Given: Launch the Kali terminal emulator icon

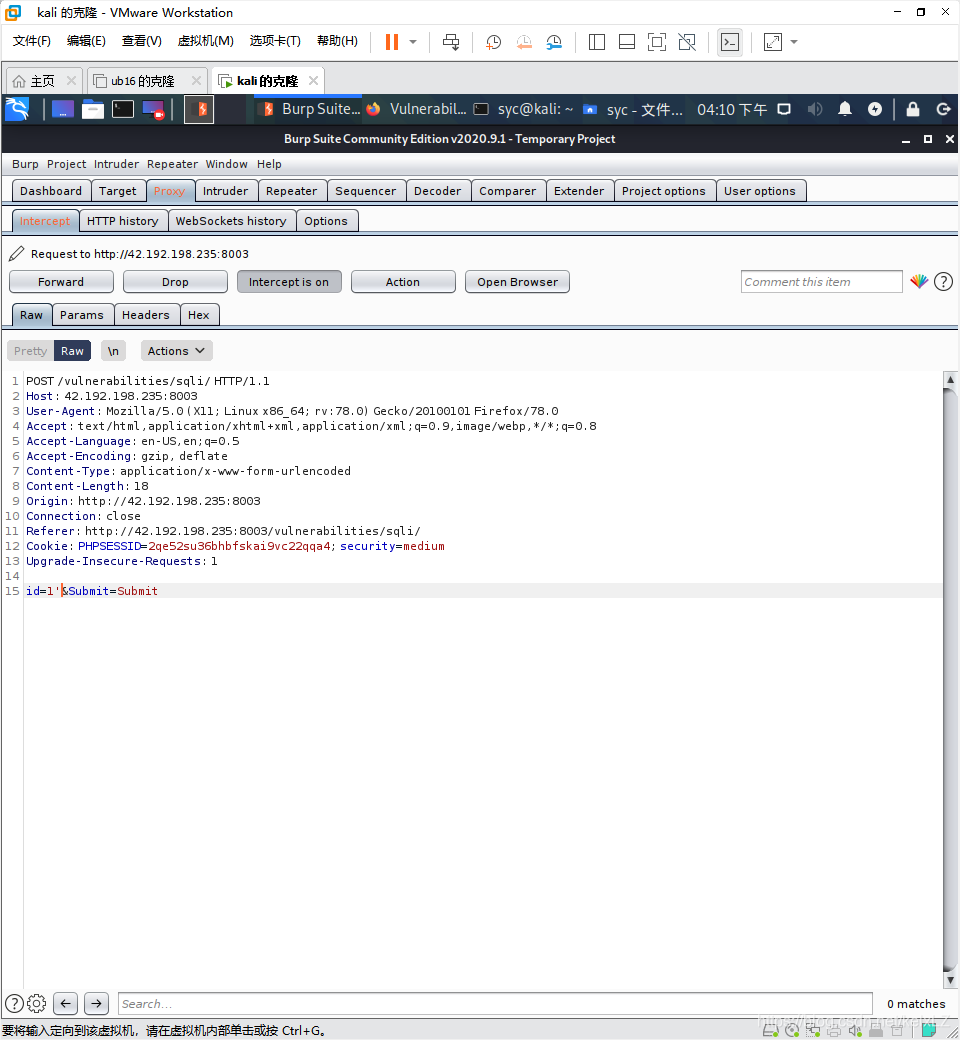Looking at the screenshot, I should click(123, 109).
